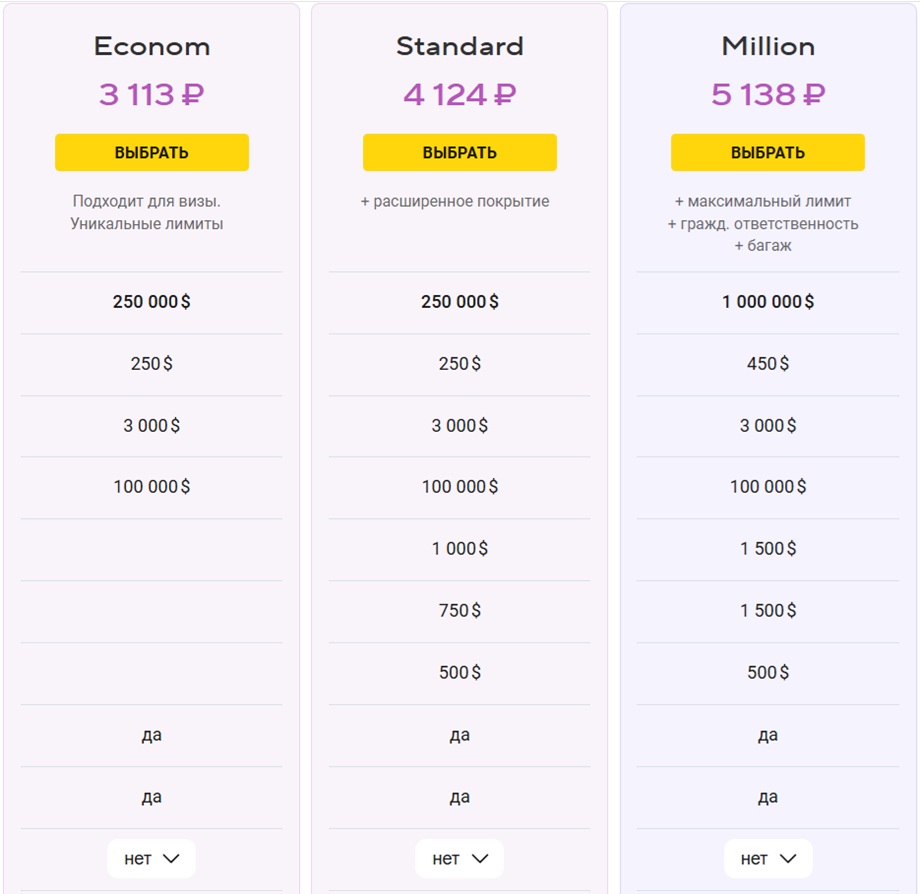Open the 'нет' dropdown in Million column
The image size is (920, 894).
[768, 859]
